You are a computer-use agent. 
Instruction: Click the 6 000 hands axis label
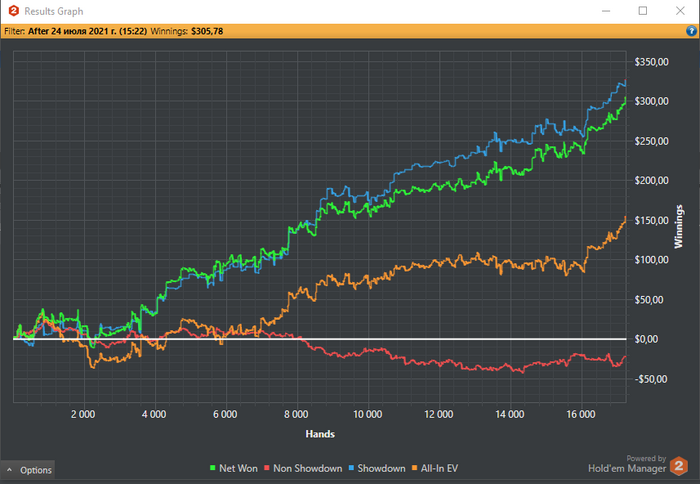225,414
